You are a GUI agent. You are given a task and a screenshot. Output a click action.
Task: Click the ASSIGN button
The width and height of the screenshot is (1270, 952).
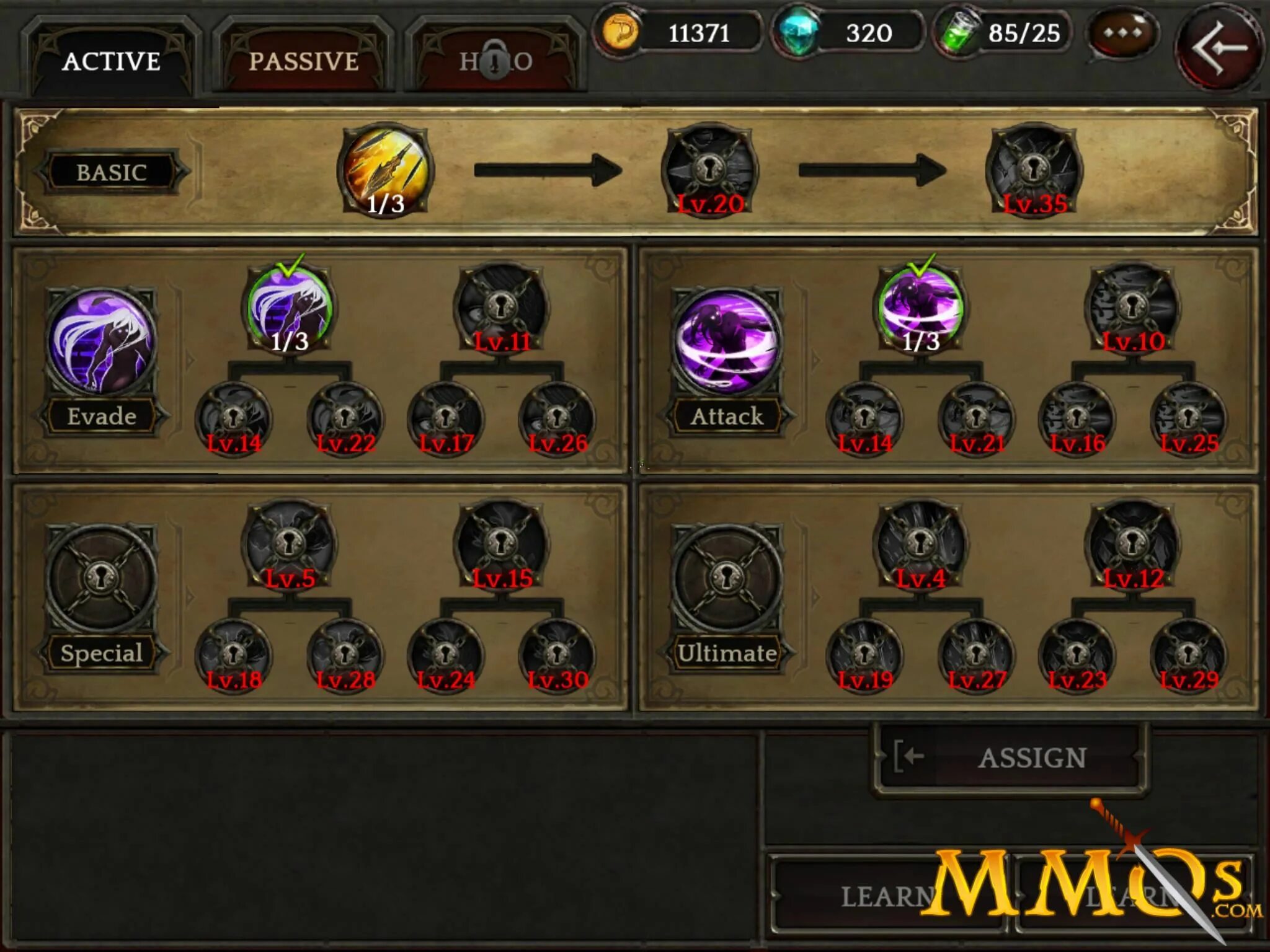[1010, 757]
